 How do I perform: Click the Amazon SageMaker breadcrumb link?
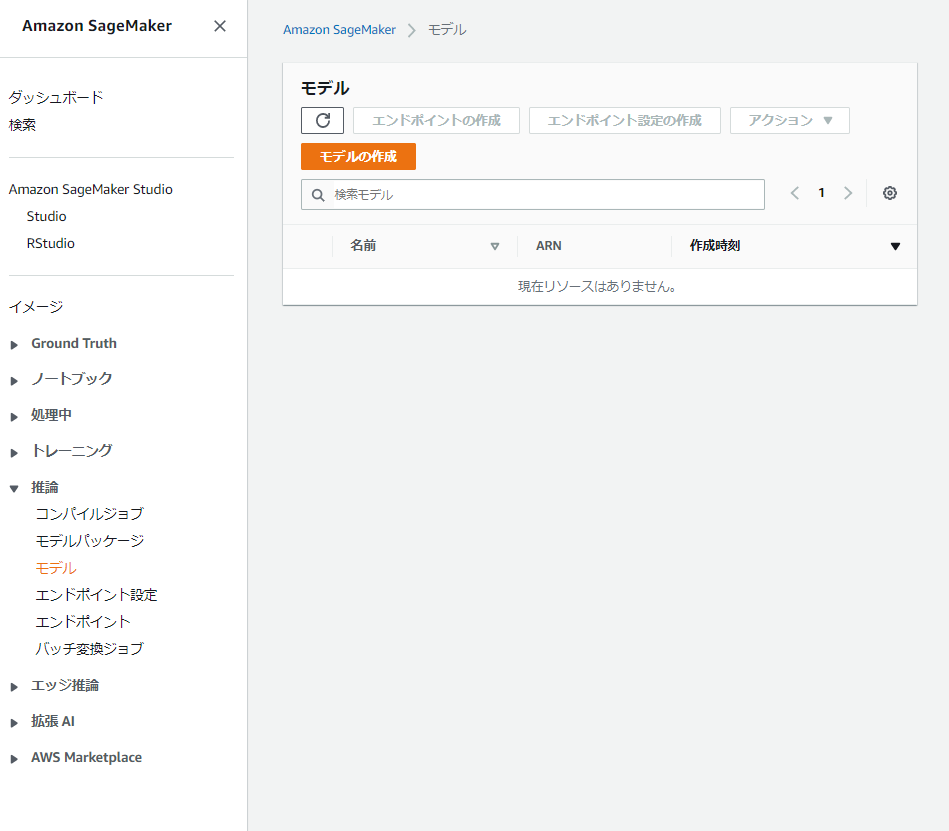tap(339, 30)
